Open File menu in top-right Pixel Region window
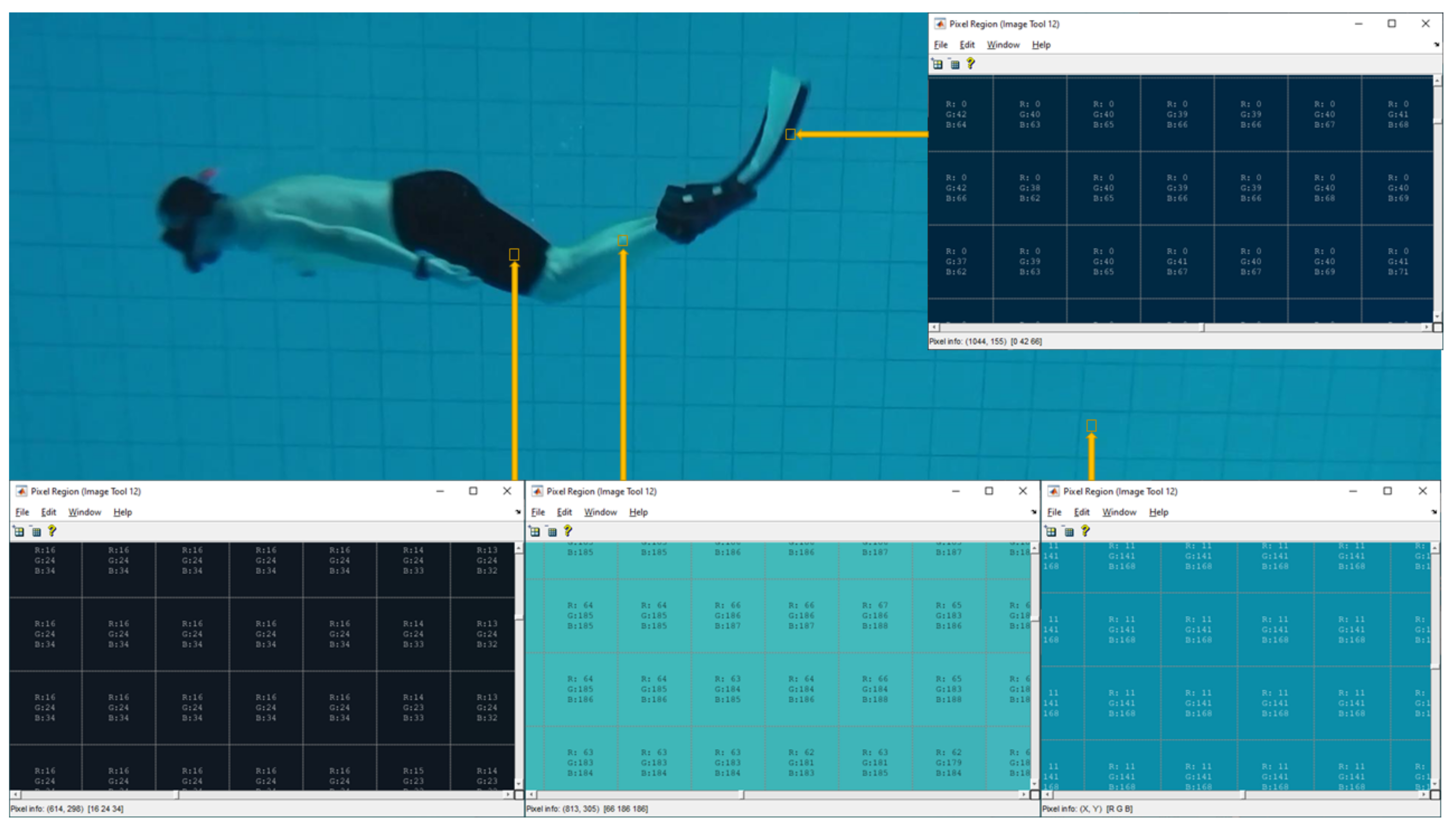Viewport: 1456px width, 829px height. point(940,45)
